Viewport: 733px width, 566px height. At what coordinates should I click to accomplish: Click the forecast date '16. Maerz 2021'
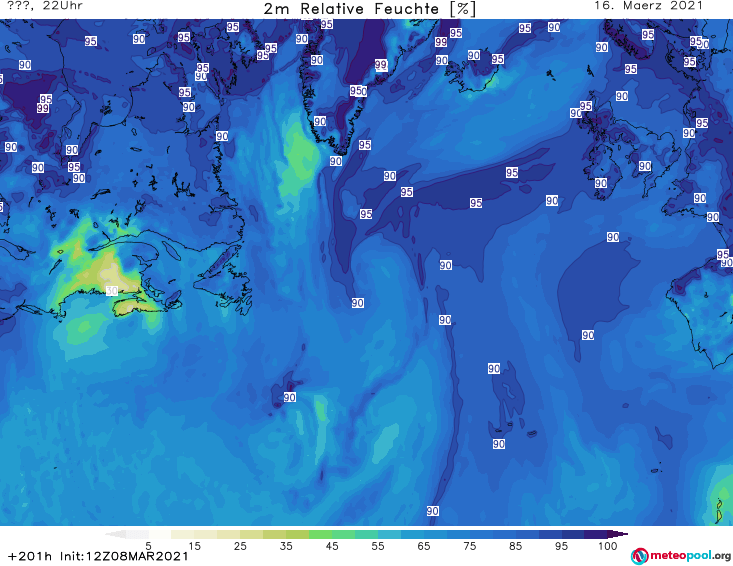tap(648, 6)
